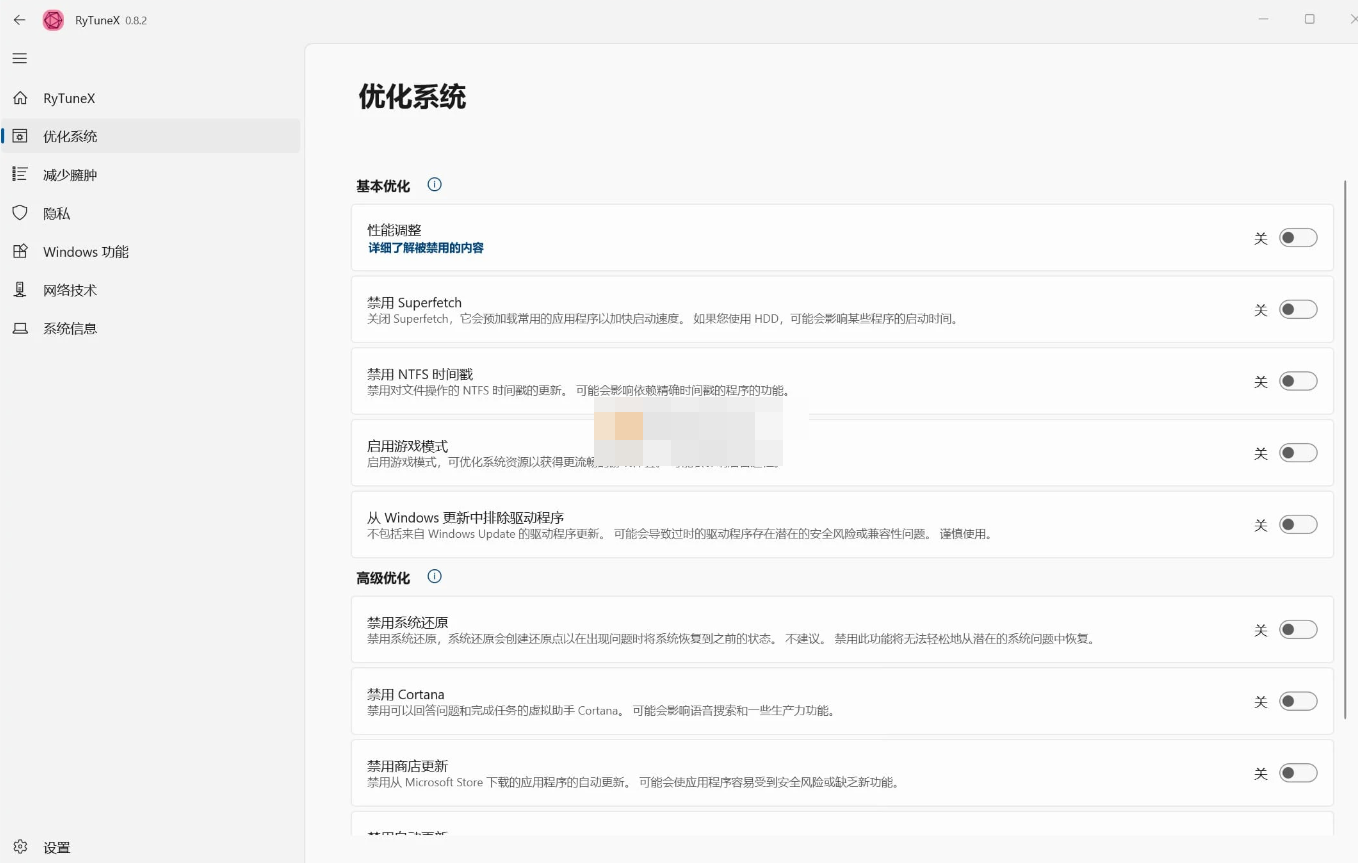This screenshot has width=1358, height=863.
Task: Open 网络技术 via its network icon
Action: (18, 290)
